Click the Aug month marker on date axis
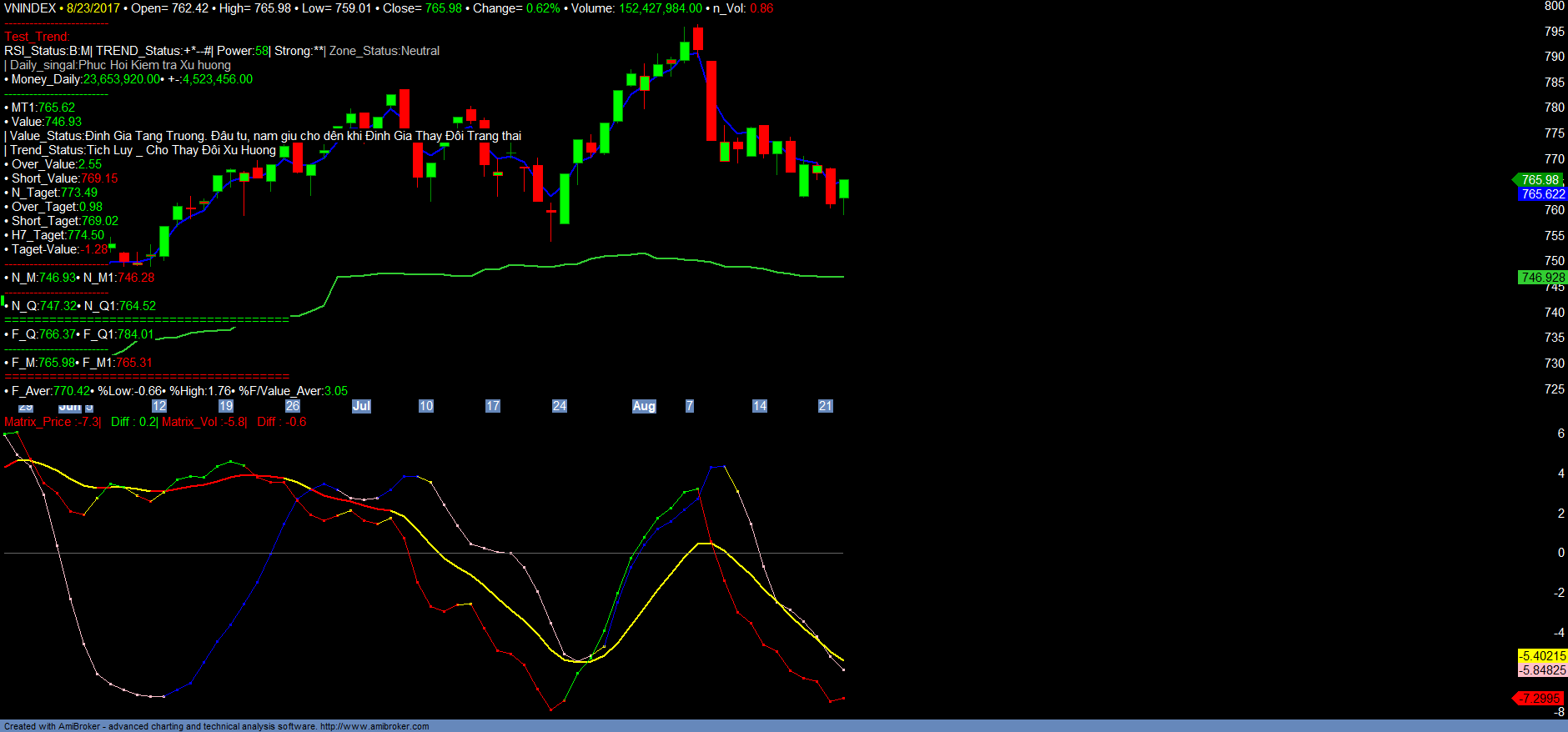Viewport: 1568px width, 732px height. click(644, 406)
